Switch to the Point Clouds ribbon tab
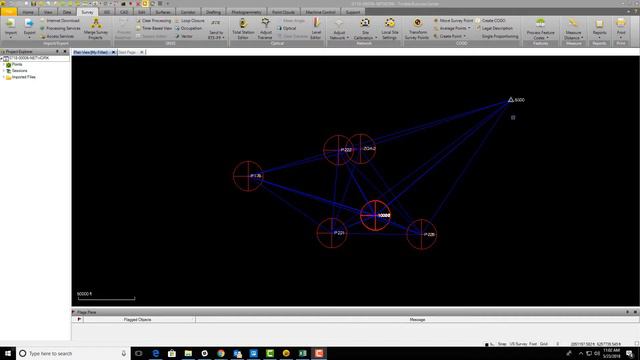 (283, 12)
